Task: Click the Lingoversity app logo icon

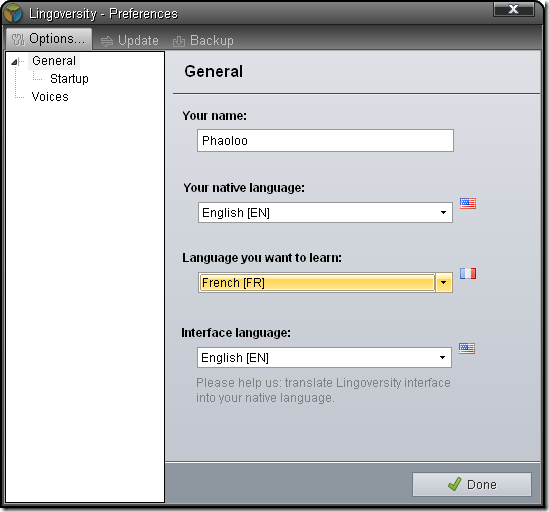Action: (13, 13)
